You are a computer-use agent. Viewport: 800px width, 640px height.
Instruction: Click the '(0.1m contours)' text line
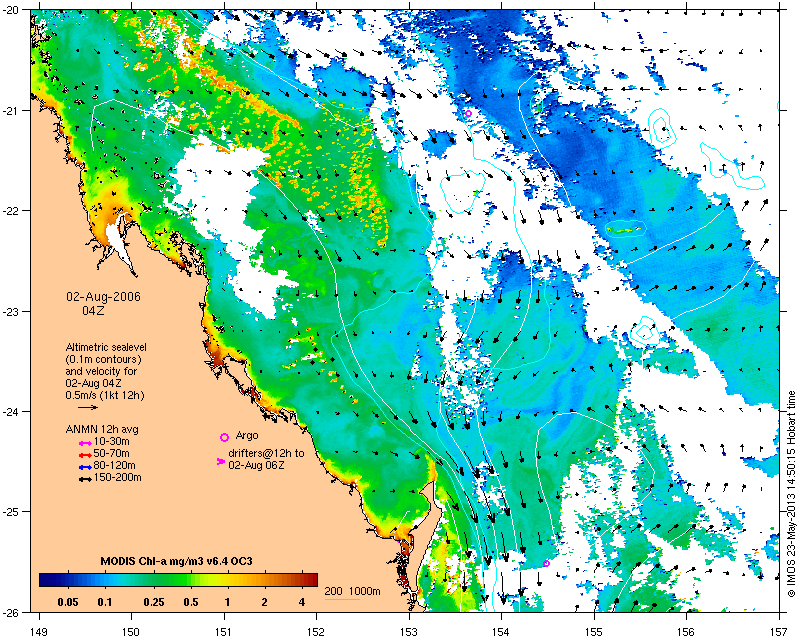coord(104,359)
